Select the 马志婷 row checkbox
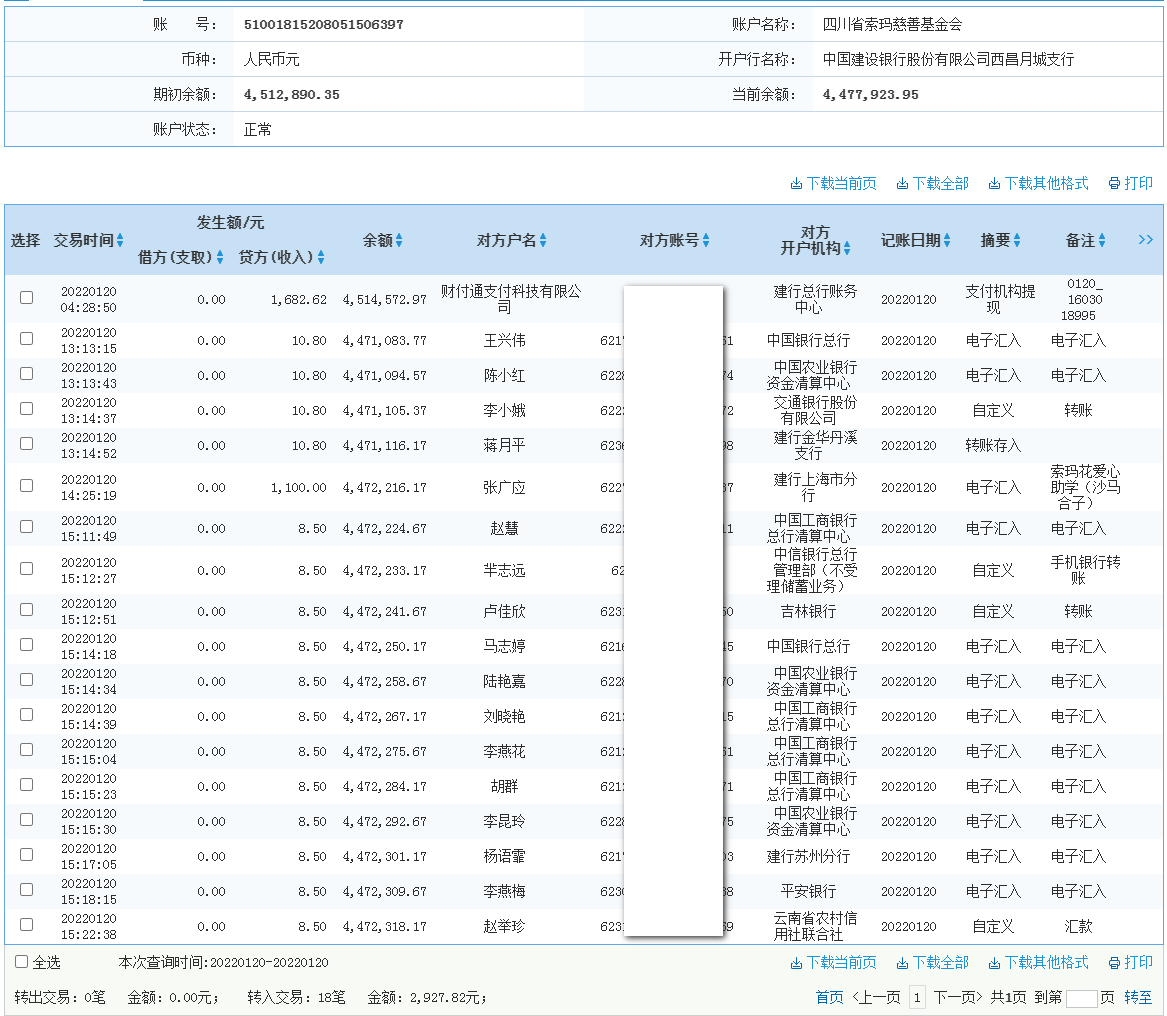 [27, 645]
